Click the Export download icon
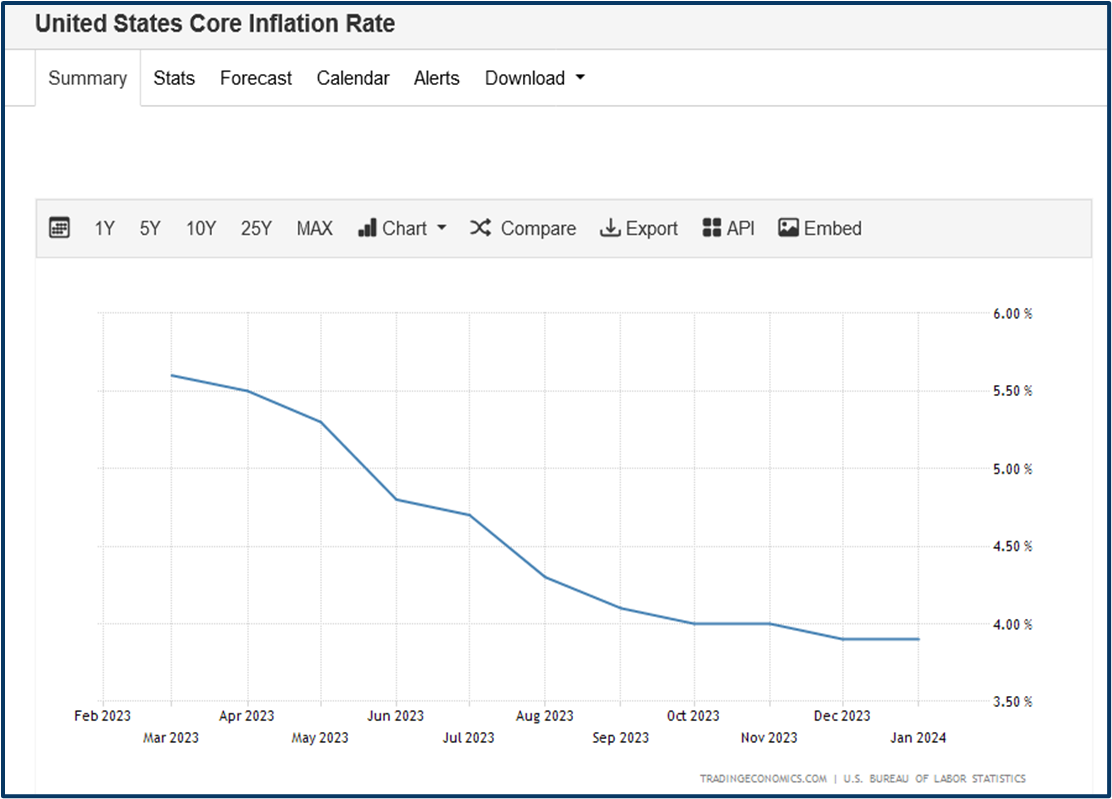The height and width of the screenshot is (799, 1112). [x=609, y=228]
